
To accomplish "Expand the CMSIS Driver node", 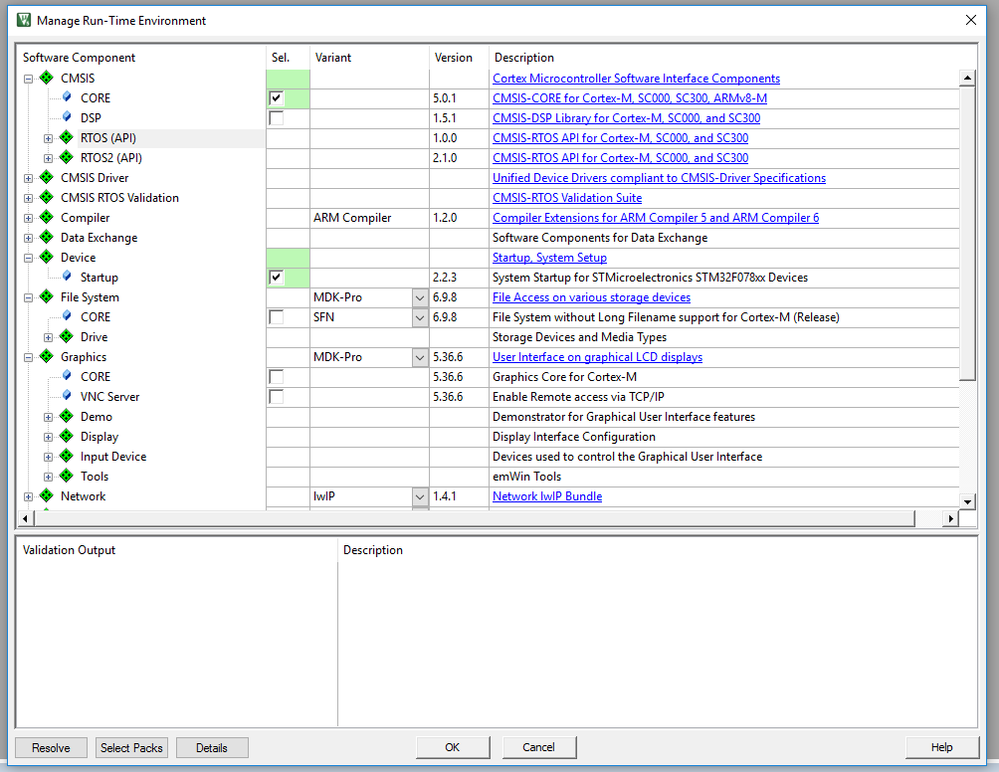I will coord(28,178).
